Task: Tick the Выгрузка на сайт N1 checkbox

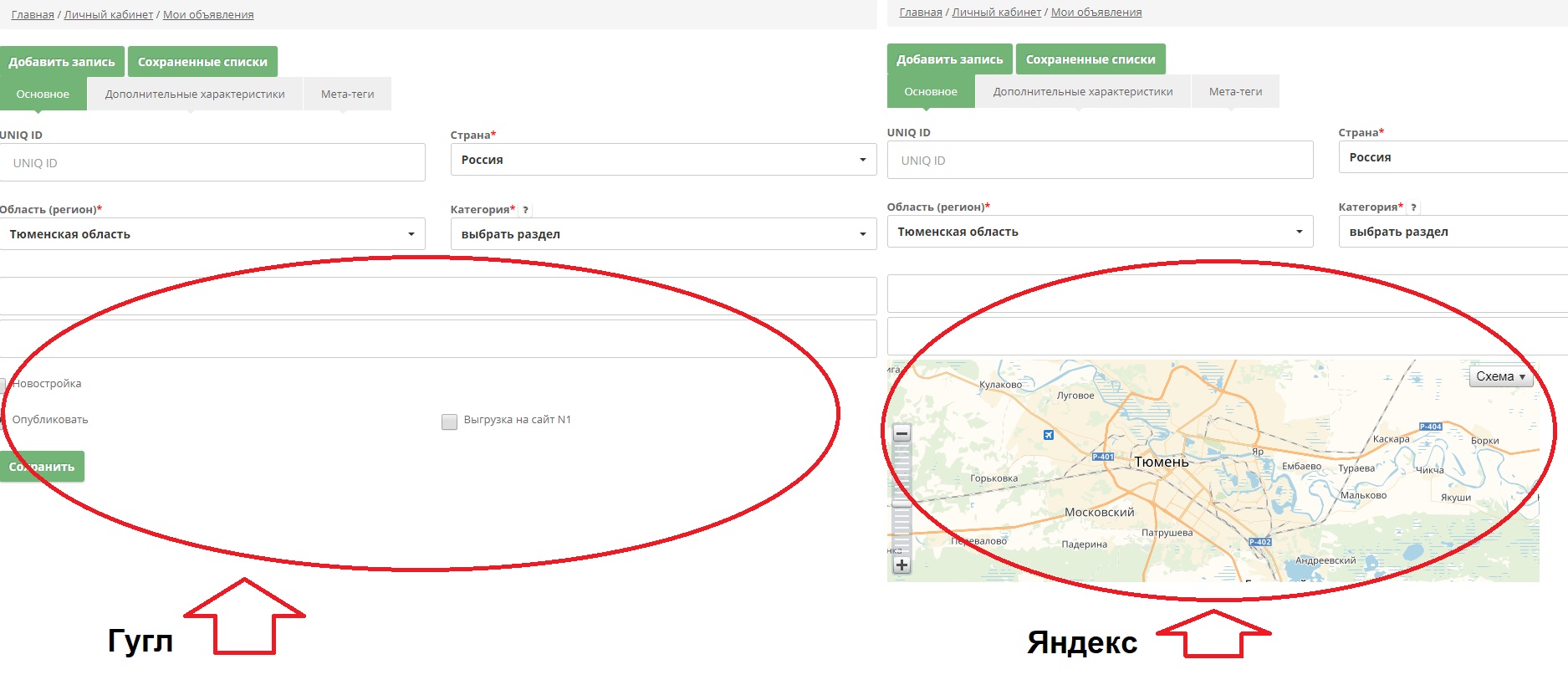Action: pyautogui.click(x=449, y=421)
